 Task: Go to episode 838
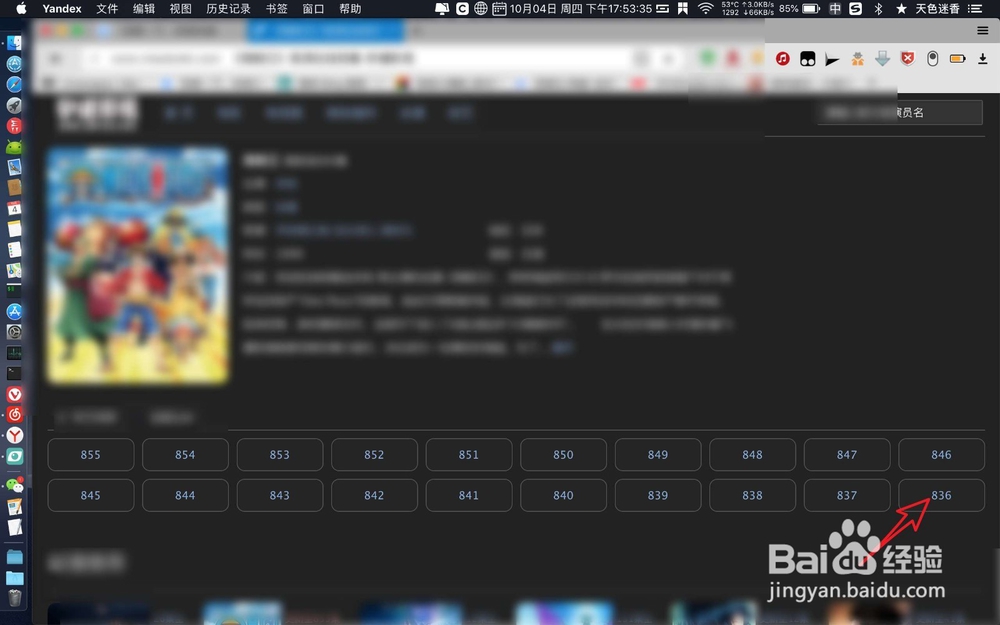tap(753, 495)
